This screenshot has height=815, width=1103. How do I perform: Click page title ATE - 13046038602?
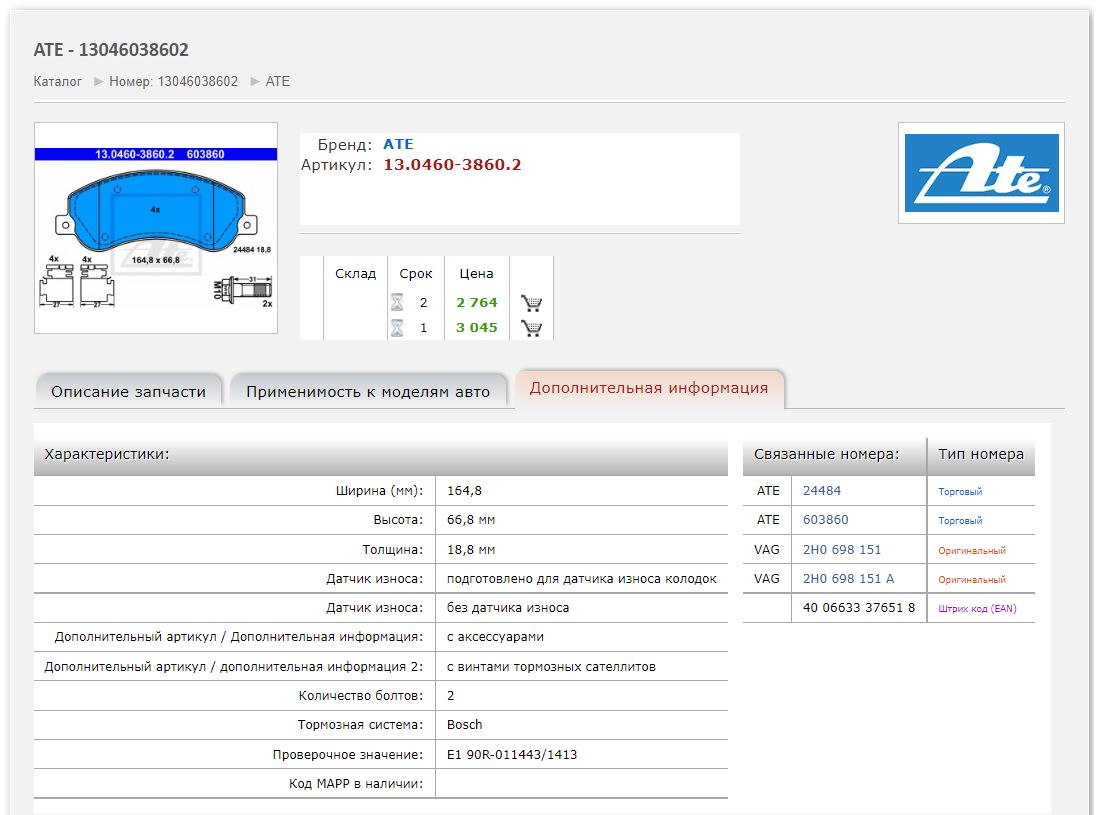111,50
